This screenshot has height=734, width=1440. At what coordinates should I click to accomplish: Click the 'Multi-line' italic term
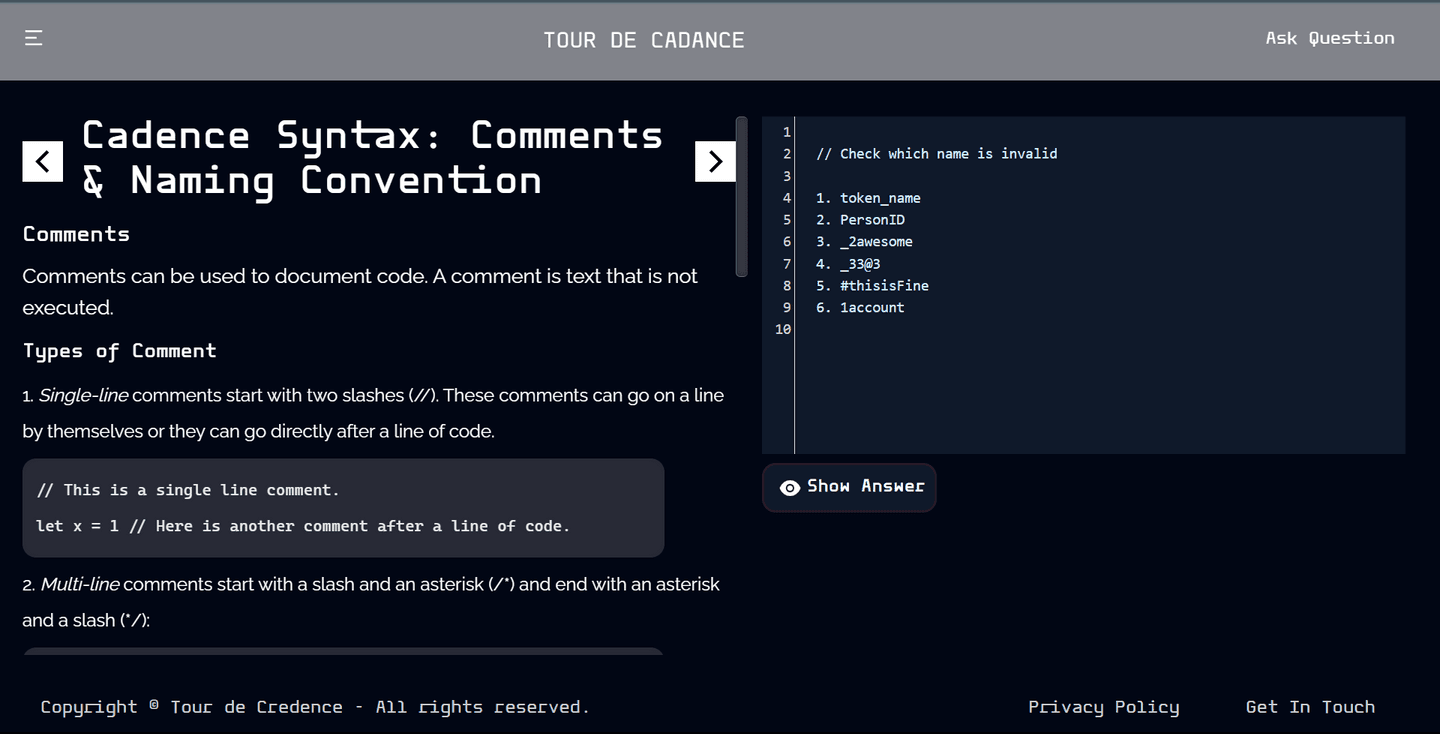point(80,584)
